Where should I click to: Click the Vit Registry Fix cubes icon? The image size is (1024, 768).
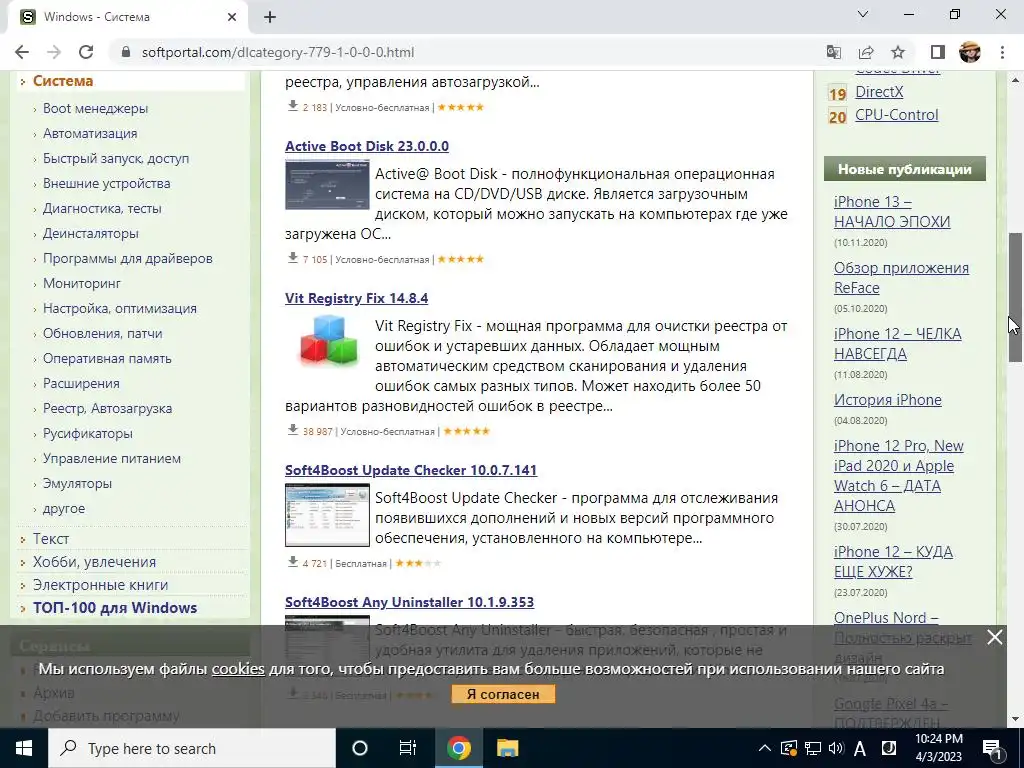pyautogui.click(x=328, y=340)
